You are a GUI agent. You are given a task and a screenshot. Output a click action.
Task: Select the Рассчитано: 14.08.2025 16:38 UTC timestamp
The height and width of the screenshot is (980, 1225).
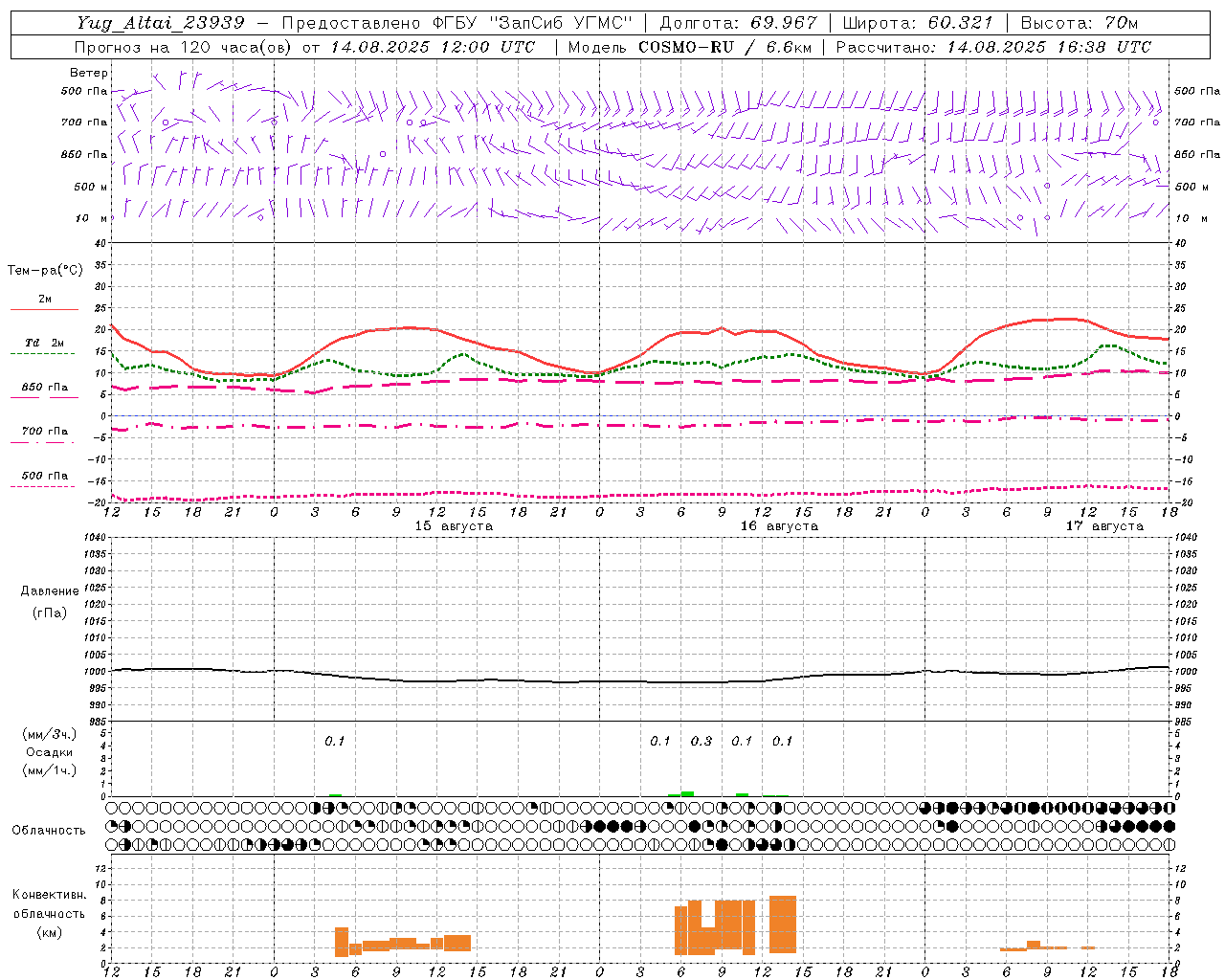click(x=993, y=47)
